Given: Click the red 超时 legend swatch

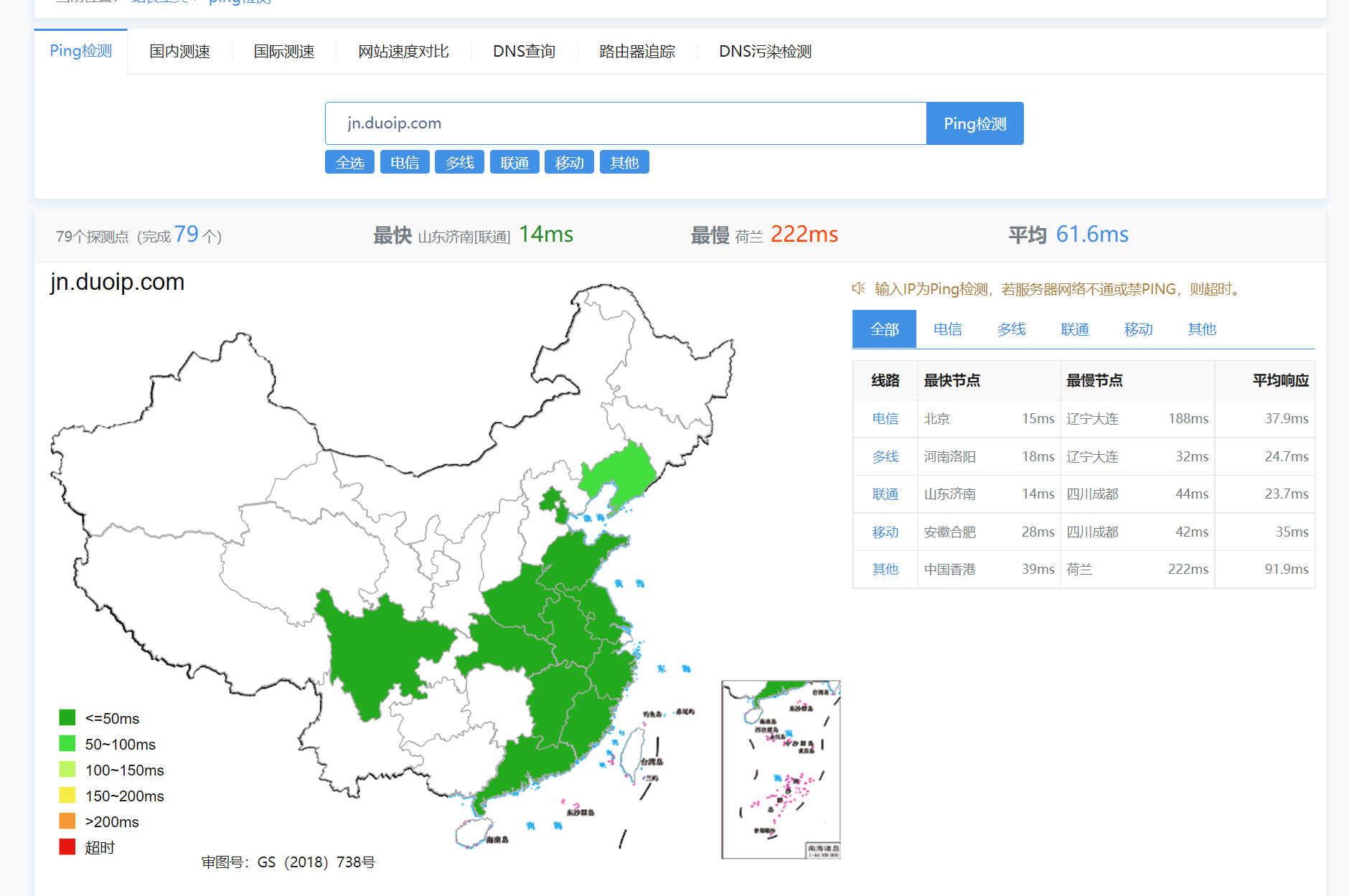Looking at the screenshot, I should click(67, 847).
